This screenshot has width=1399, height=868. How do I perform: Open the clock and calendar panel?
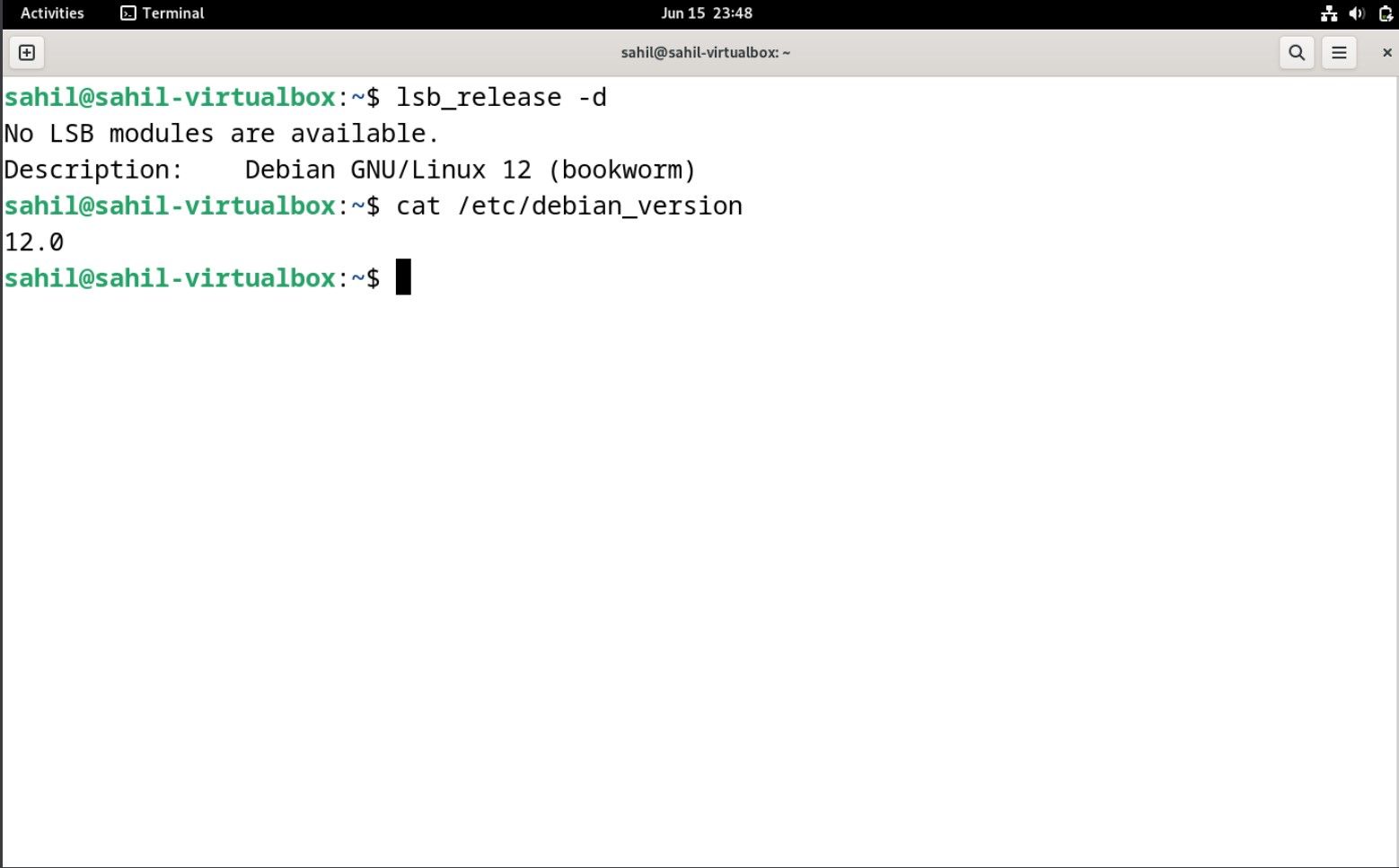[707, 13]
